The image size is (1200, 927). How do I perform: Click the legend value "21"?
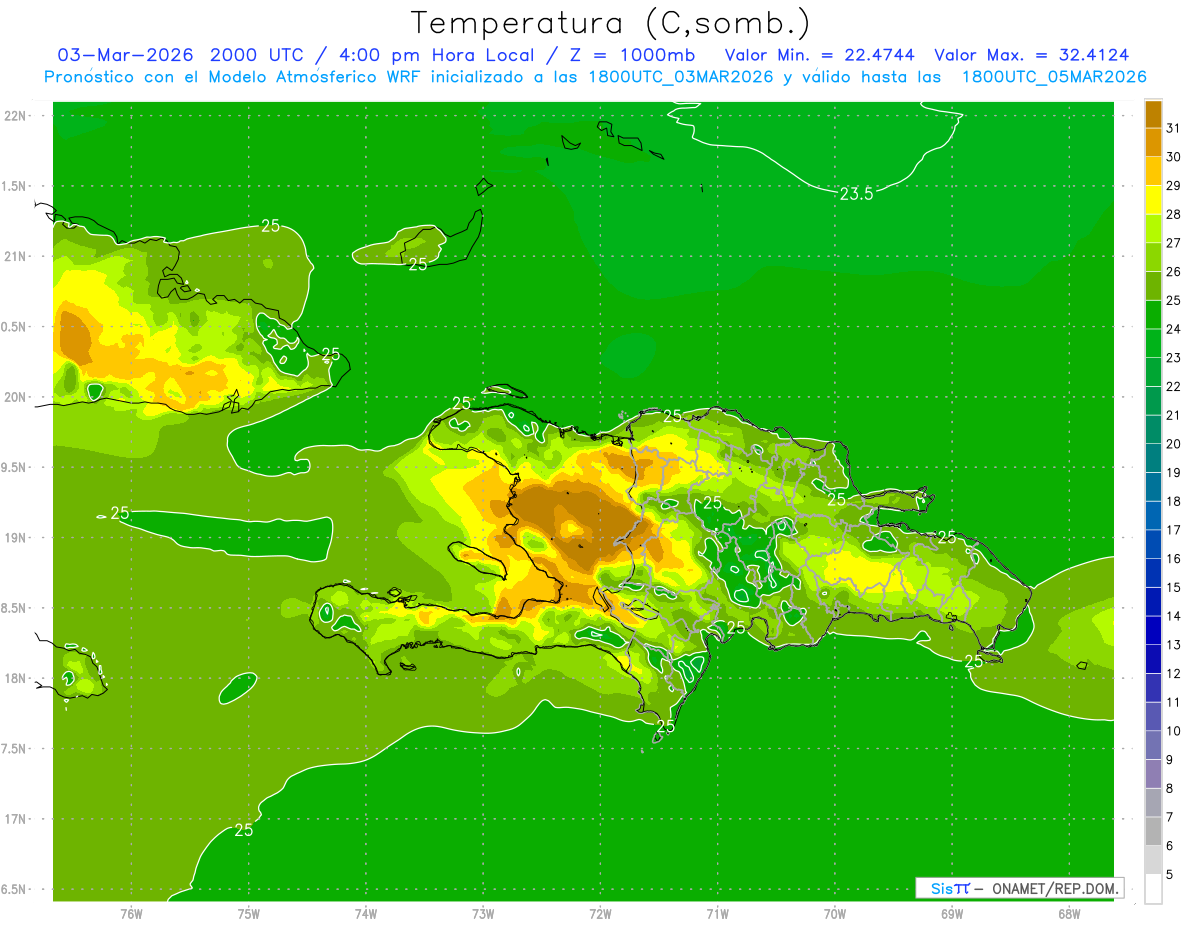point(1173,415)
